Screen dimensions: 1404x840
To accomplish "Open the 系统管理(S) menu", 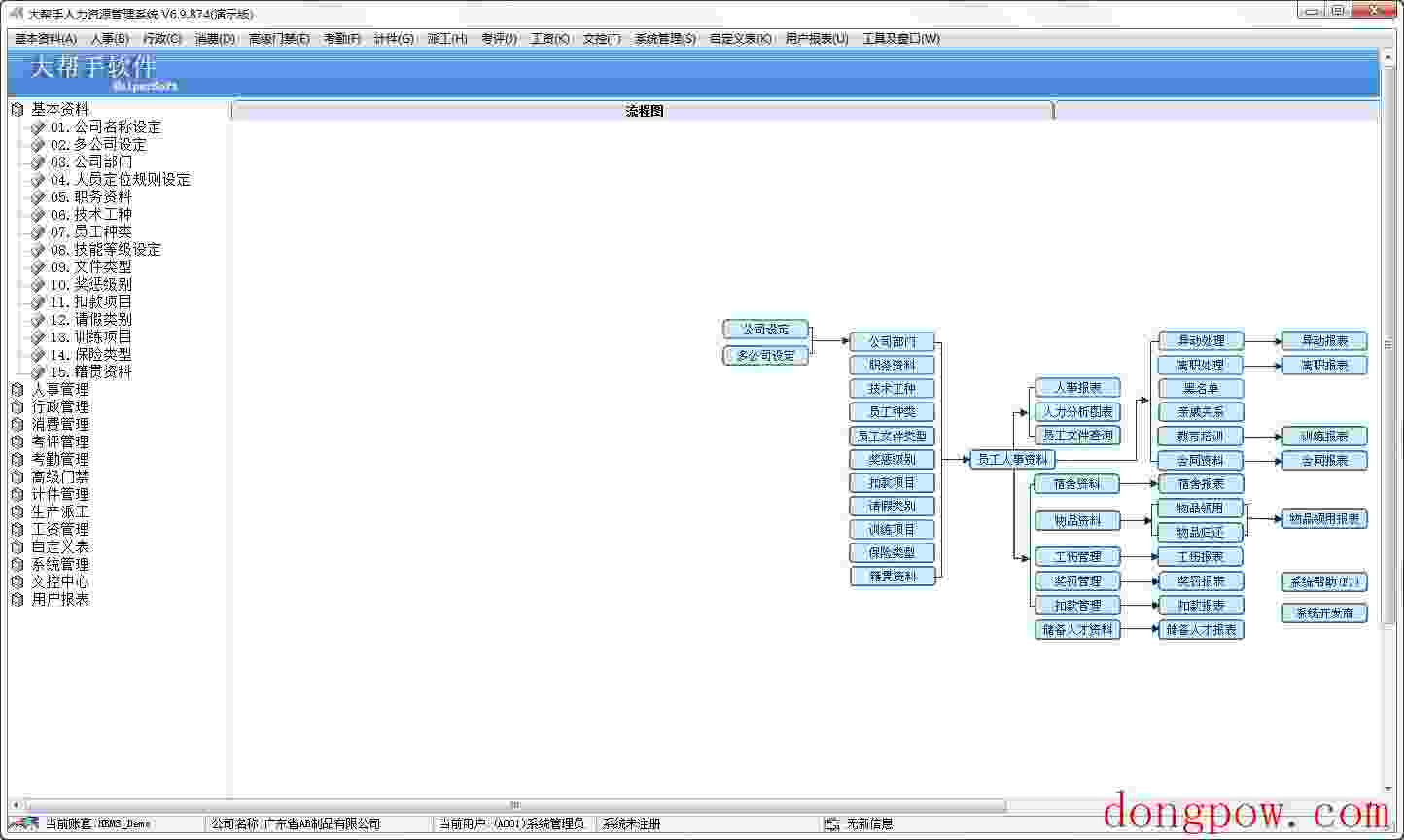I will [x=665, y=39].
